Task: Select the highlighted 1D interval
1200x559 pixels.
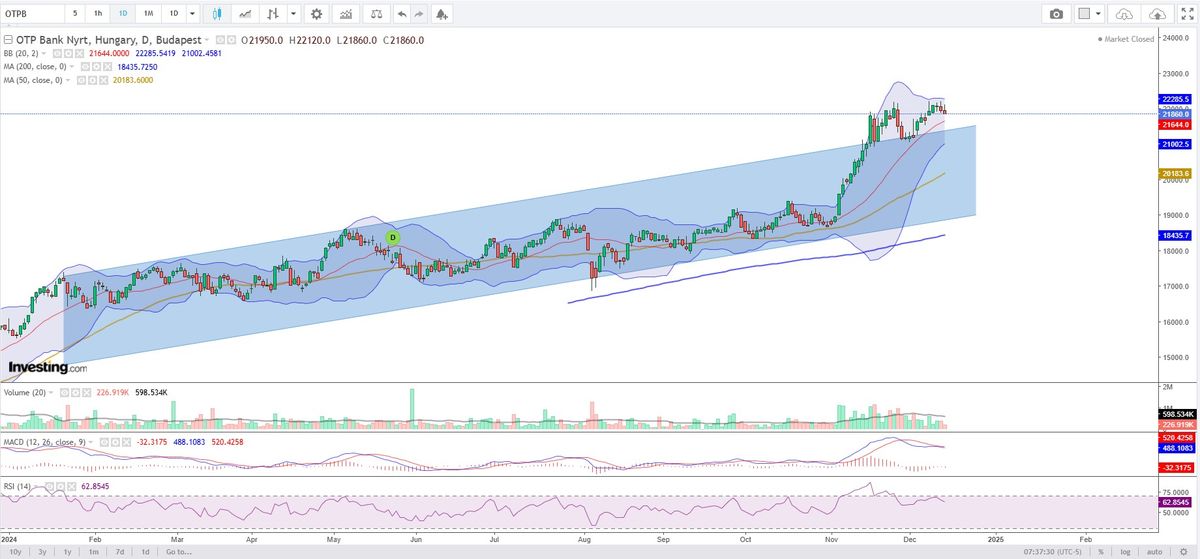Action: point(122,14)
